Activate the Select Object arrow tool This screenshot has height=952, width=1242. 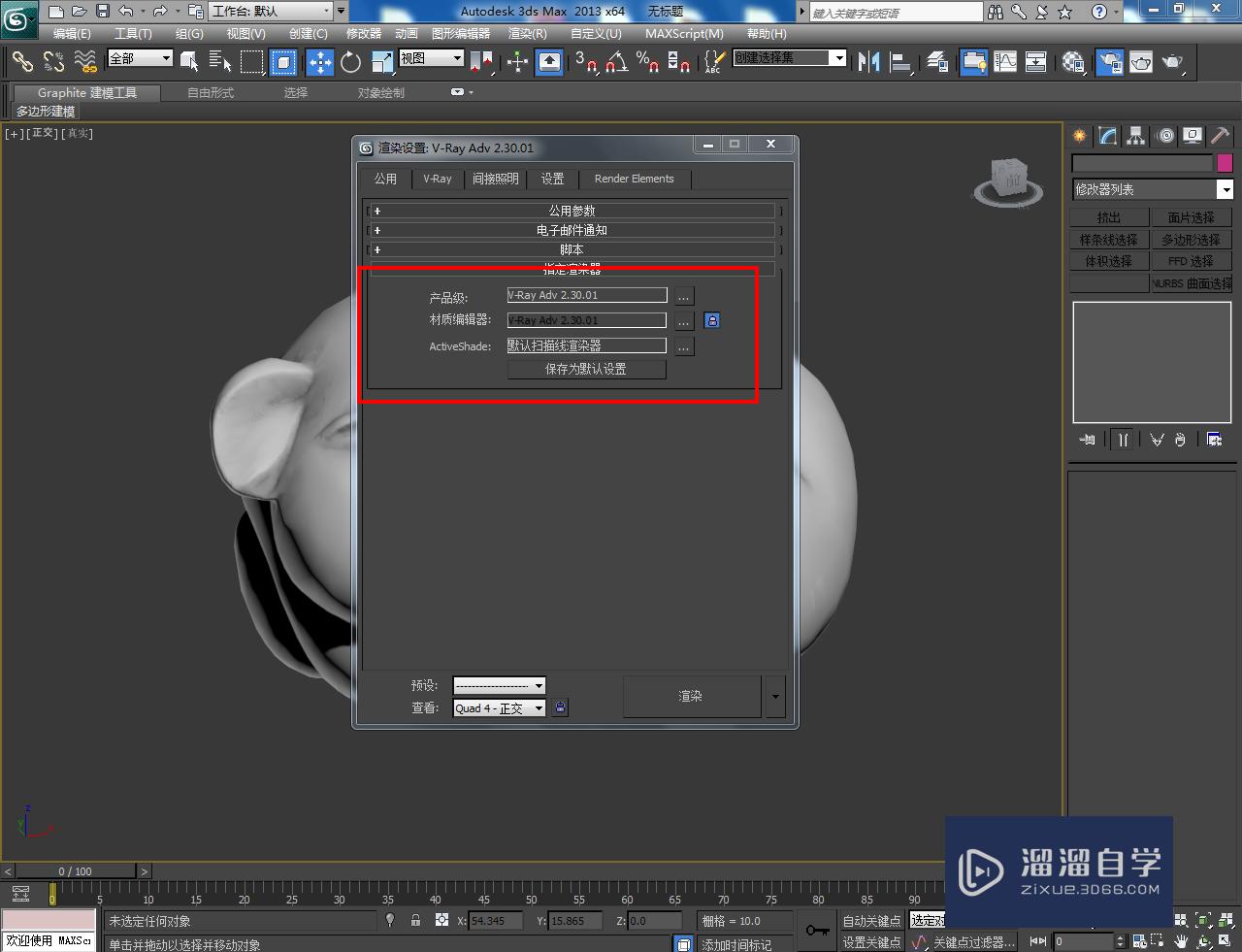pos(189,62)
